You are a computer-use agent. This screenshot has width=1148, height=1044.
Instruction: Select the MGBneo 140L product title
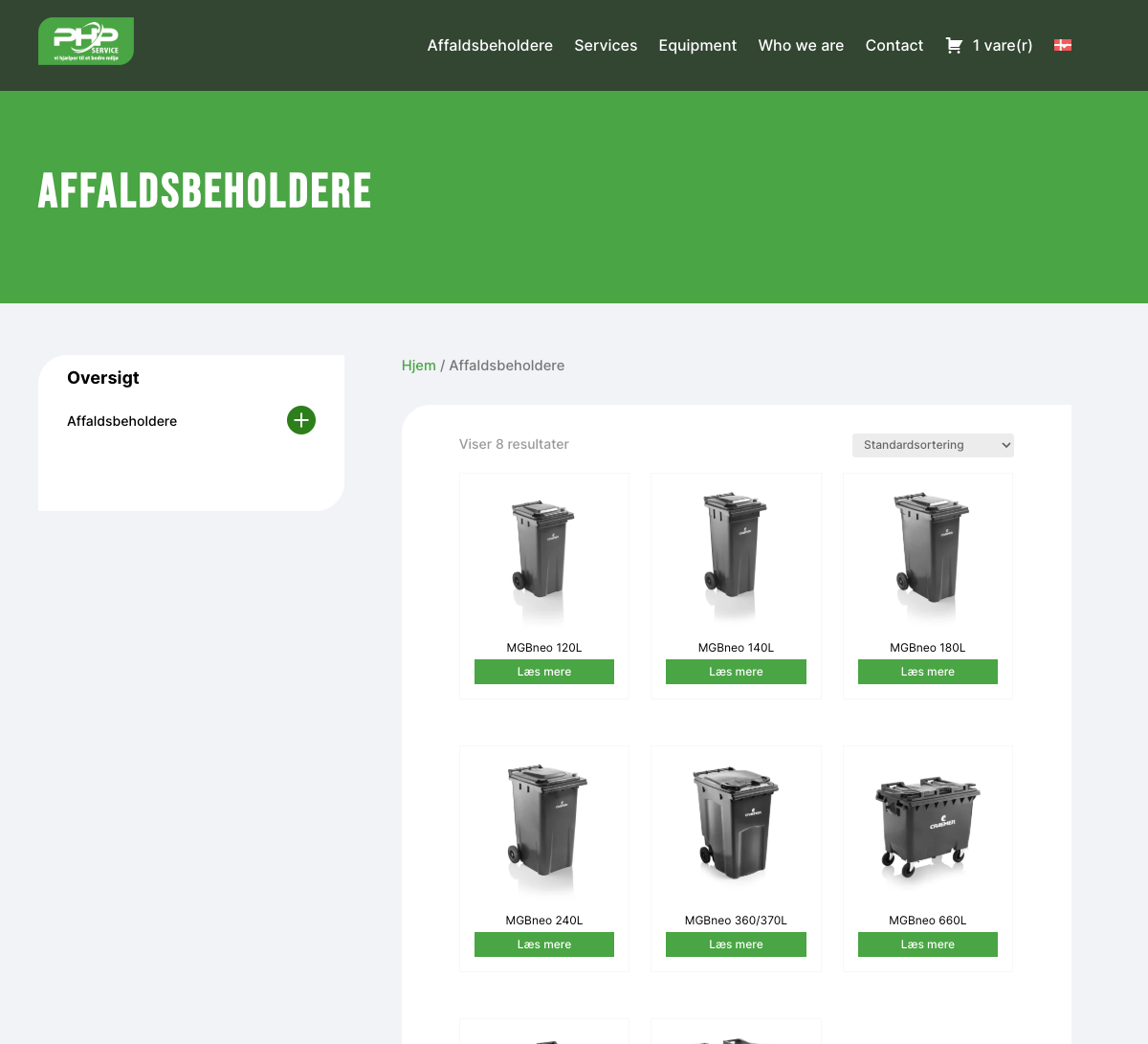(736, 648)
